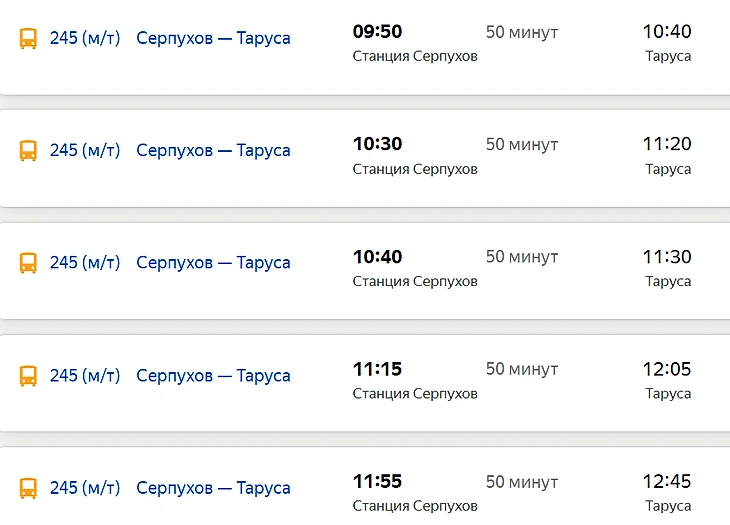The width and height of the screenshot is (730, 525).
Task: Select the 11:20 arrival time in Таруса
Action: [x=667, y=144]
